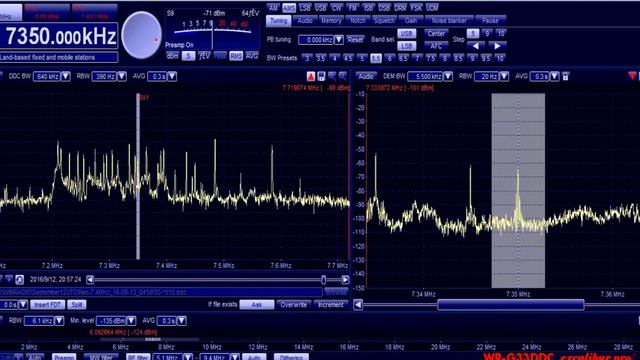Select the Overwrite file option
The width and height of the screenshot is (640, 360).
point(293,304)
